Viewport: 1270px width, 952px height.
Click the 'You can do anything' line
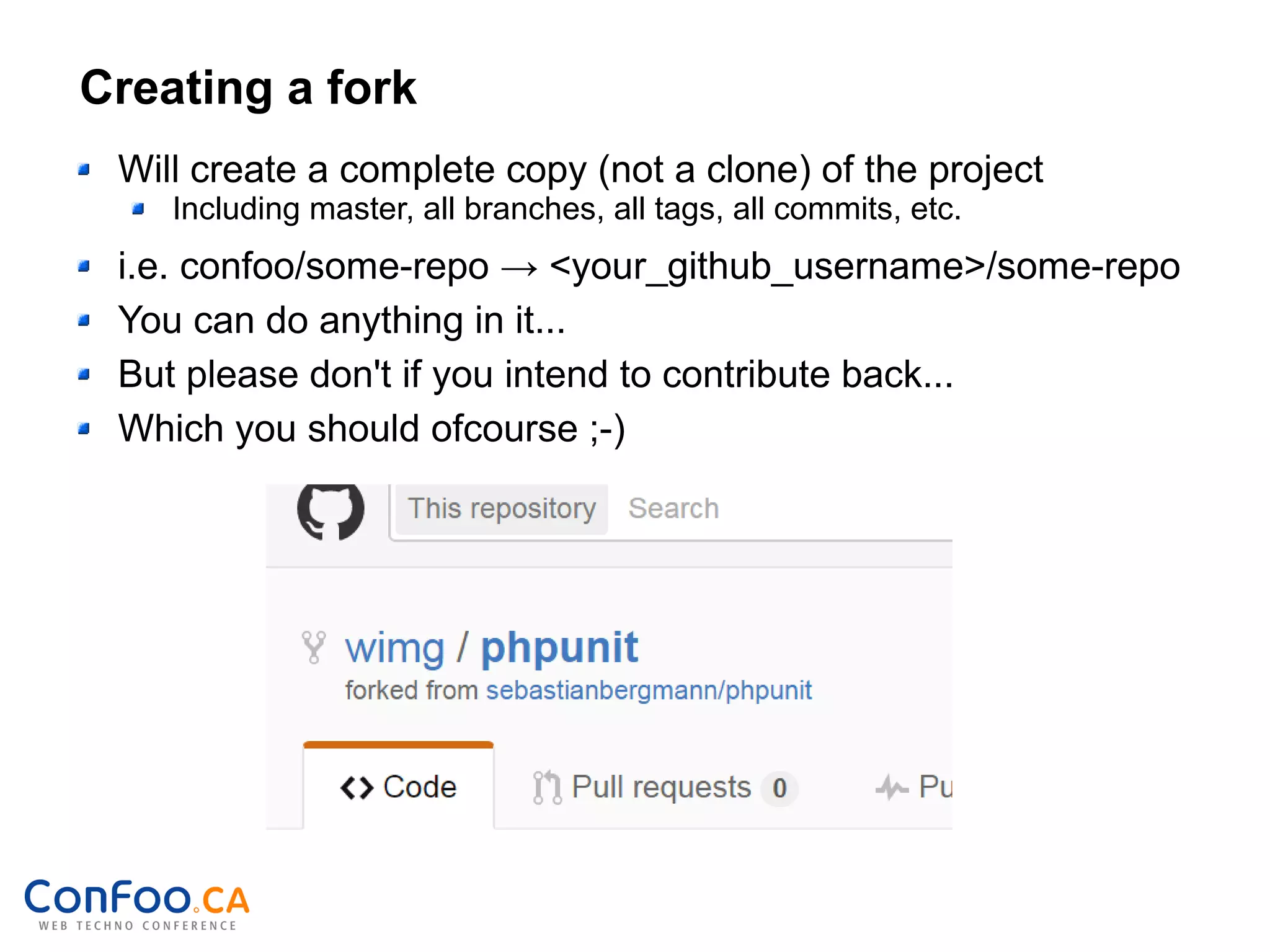tap(342, 321)
